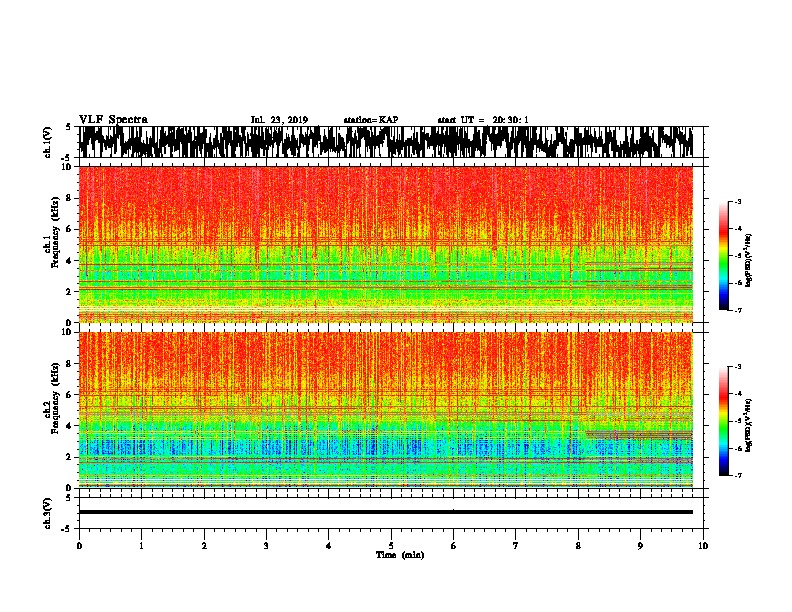Click the '-7' tick on ch.2 colorbar
792x612 pixels.
click(738, 476)
